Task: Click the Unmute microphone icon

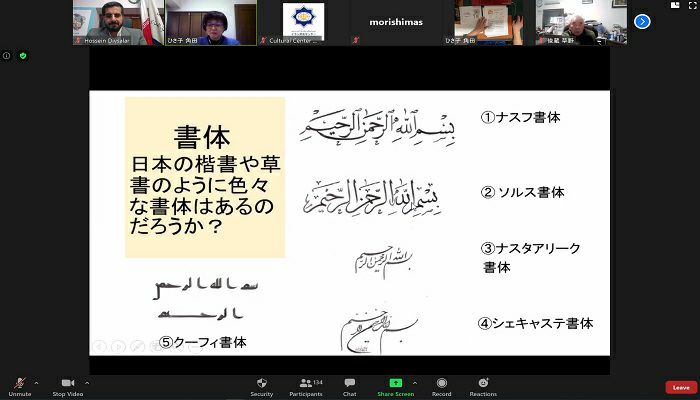Action: pos(18,383)
